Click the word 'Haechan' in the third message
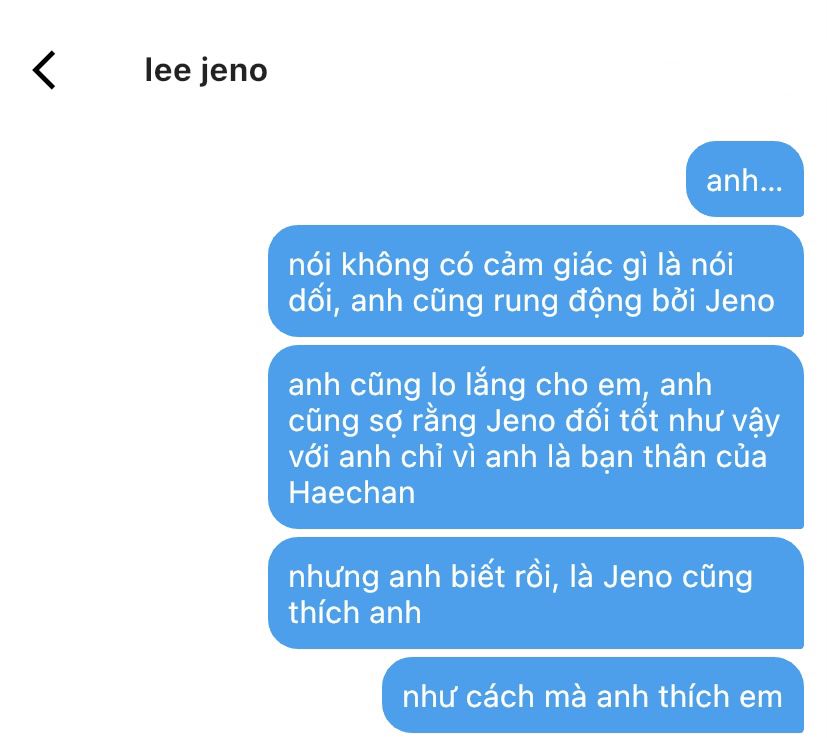 [352, 493]
